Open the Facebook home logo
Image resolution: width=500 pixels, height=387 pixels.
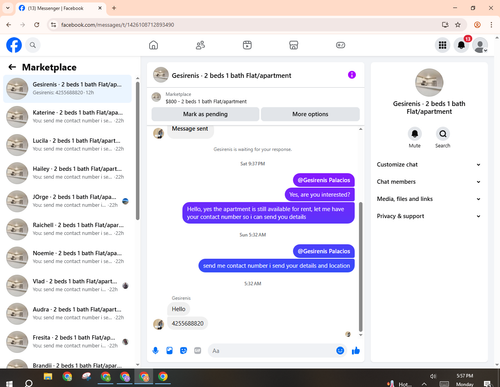click(14, 45)
